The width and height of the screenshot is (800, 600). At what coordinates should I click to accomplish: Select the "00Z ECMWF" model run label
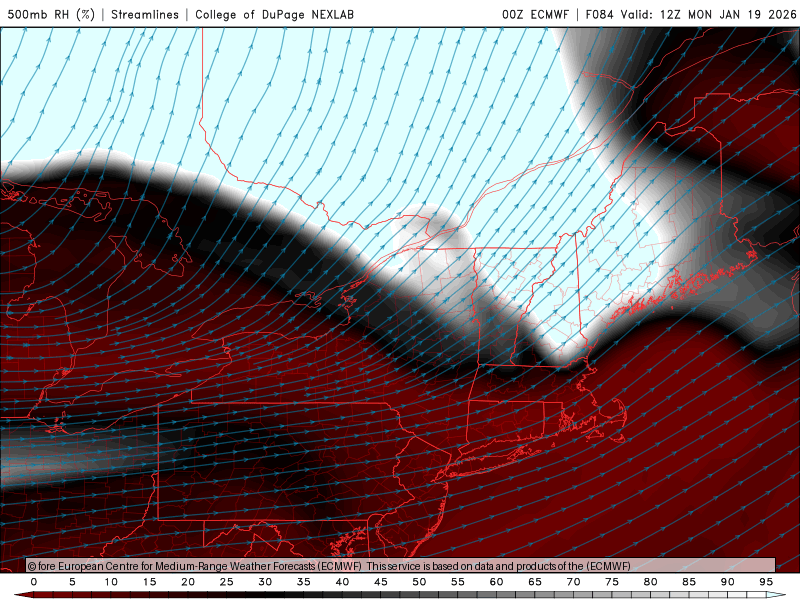(x=535, y=14)
